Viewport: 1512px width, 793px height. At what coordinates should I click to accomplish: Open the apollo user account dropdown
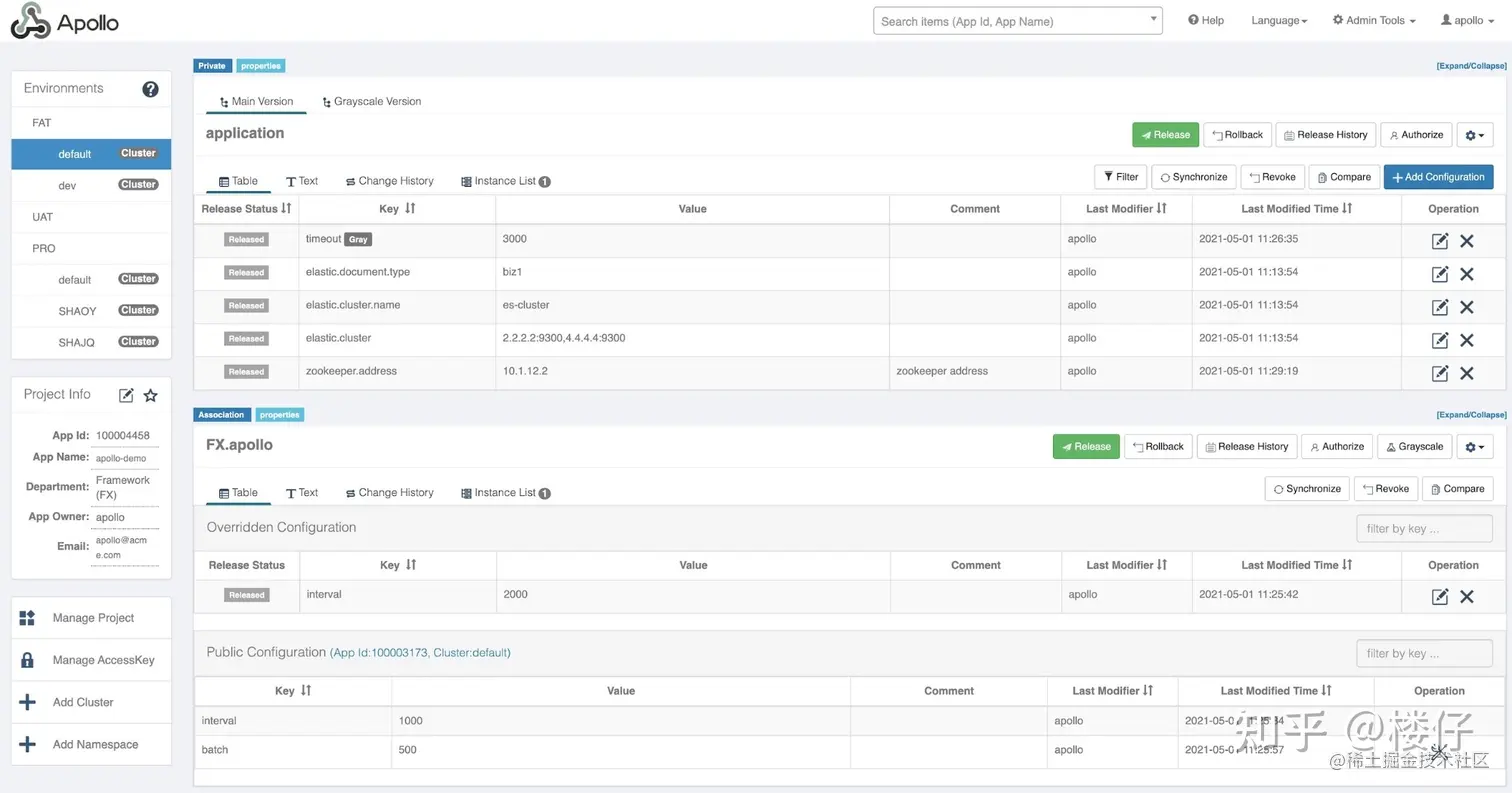point(1468,20)
